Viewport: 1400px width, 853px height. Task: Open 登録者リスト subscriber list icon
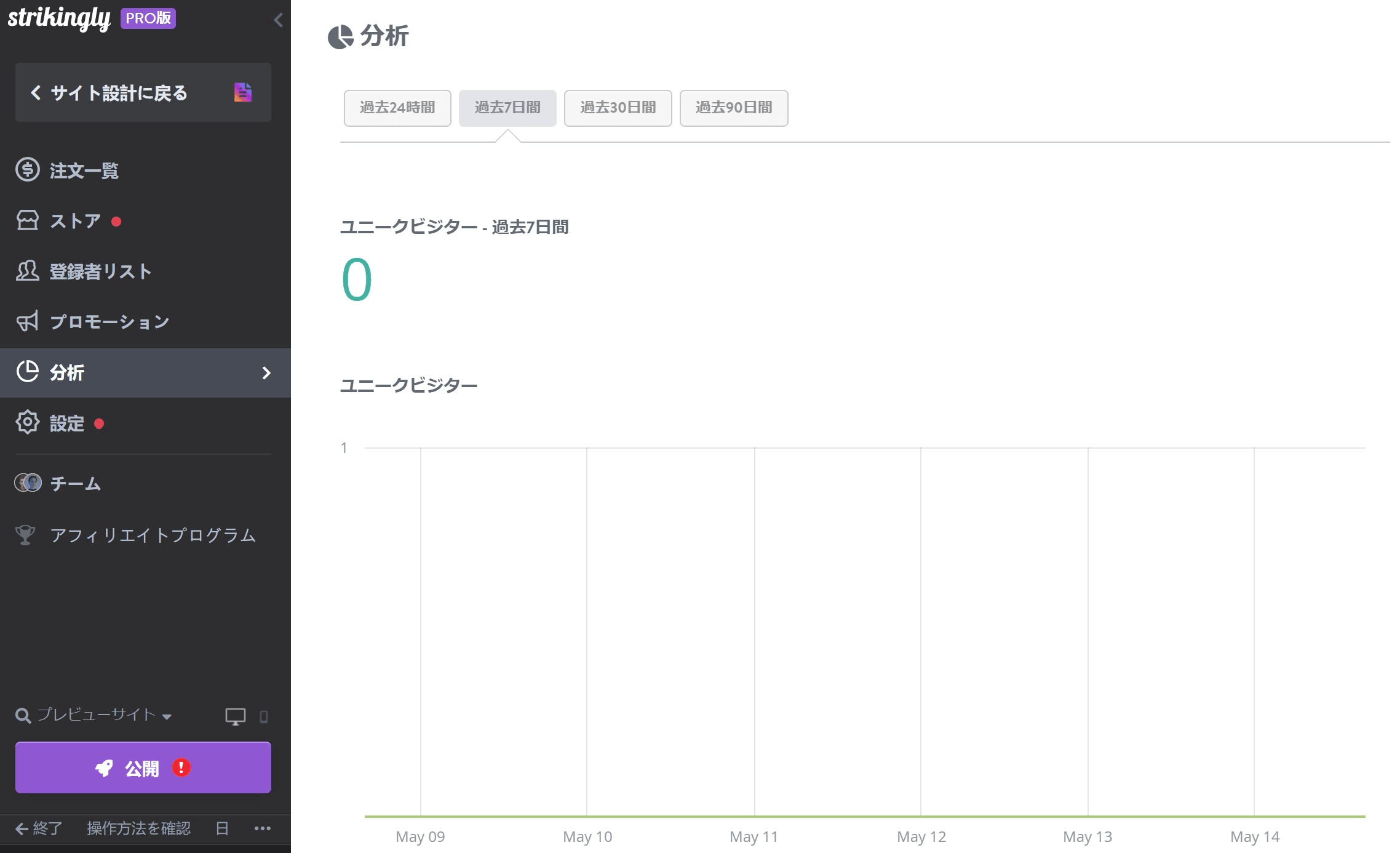[28, 271]
